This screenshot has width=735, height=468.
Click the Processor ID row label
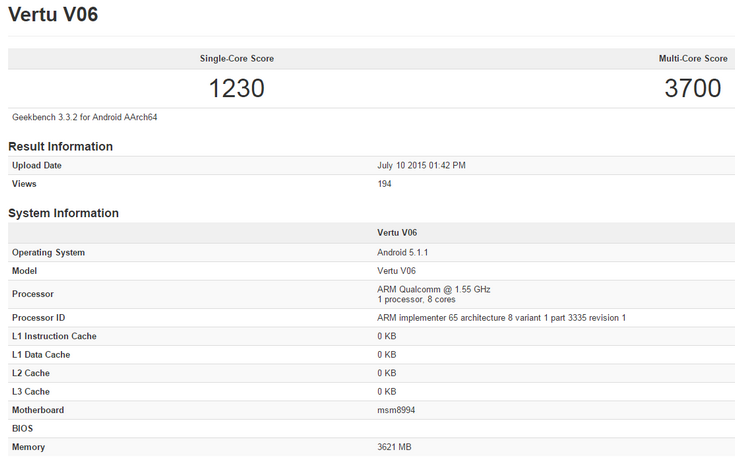pyautogui.click(x=38, y=318)
